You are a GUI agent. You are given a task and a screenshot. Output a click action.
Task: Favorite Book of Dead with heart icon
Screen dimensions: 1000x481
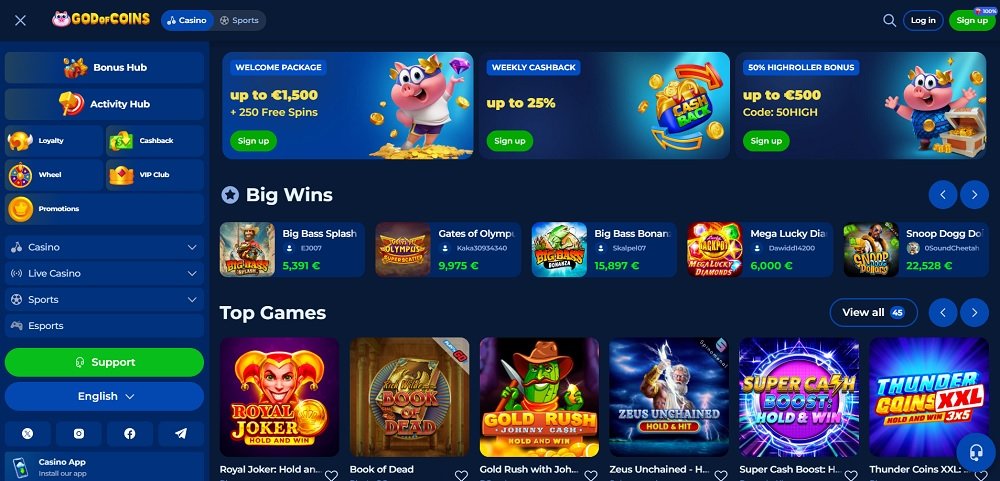point(461,475)
